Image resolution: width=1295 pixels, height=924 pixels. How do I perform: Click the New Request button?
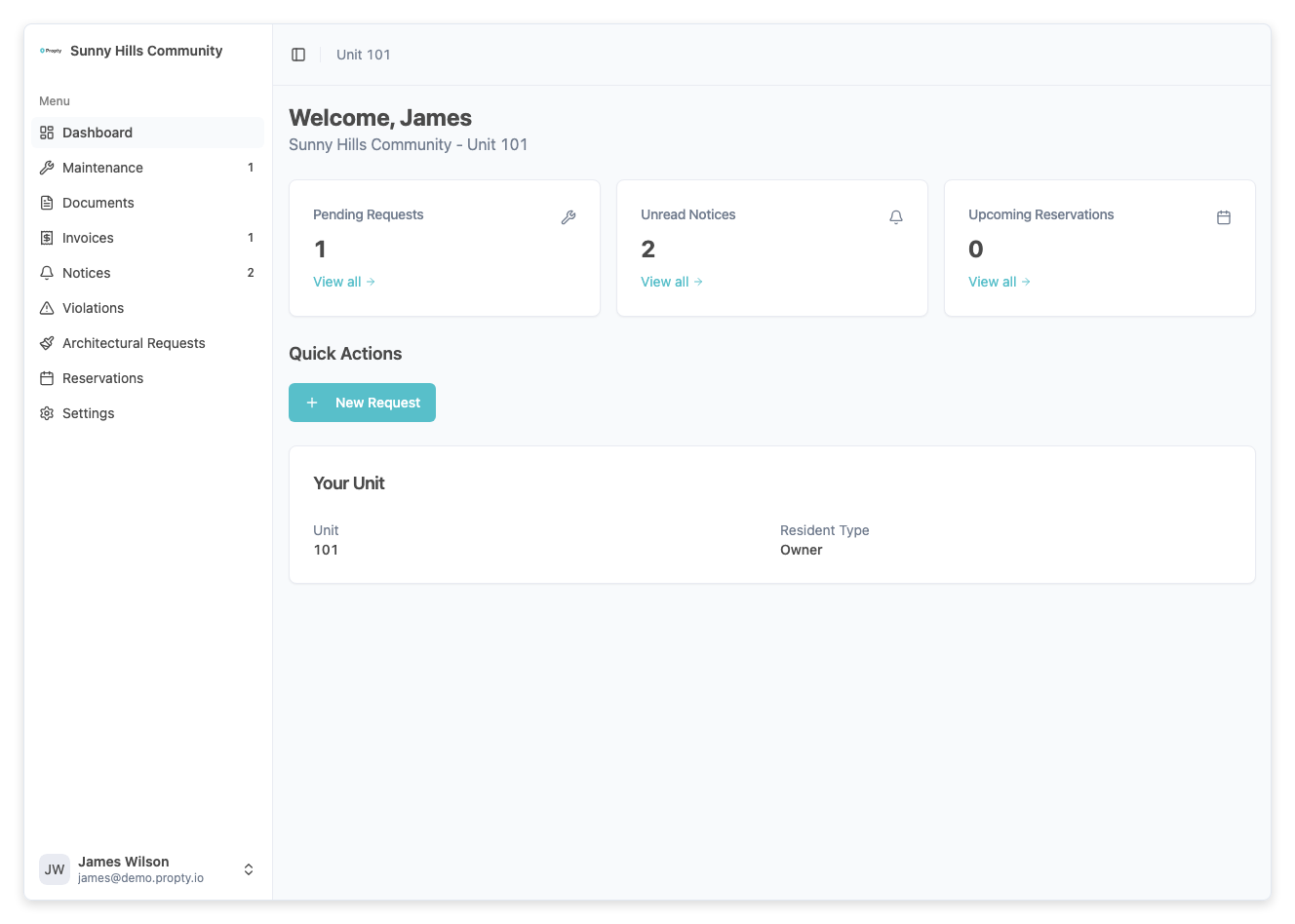pos(362,402)
